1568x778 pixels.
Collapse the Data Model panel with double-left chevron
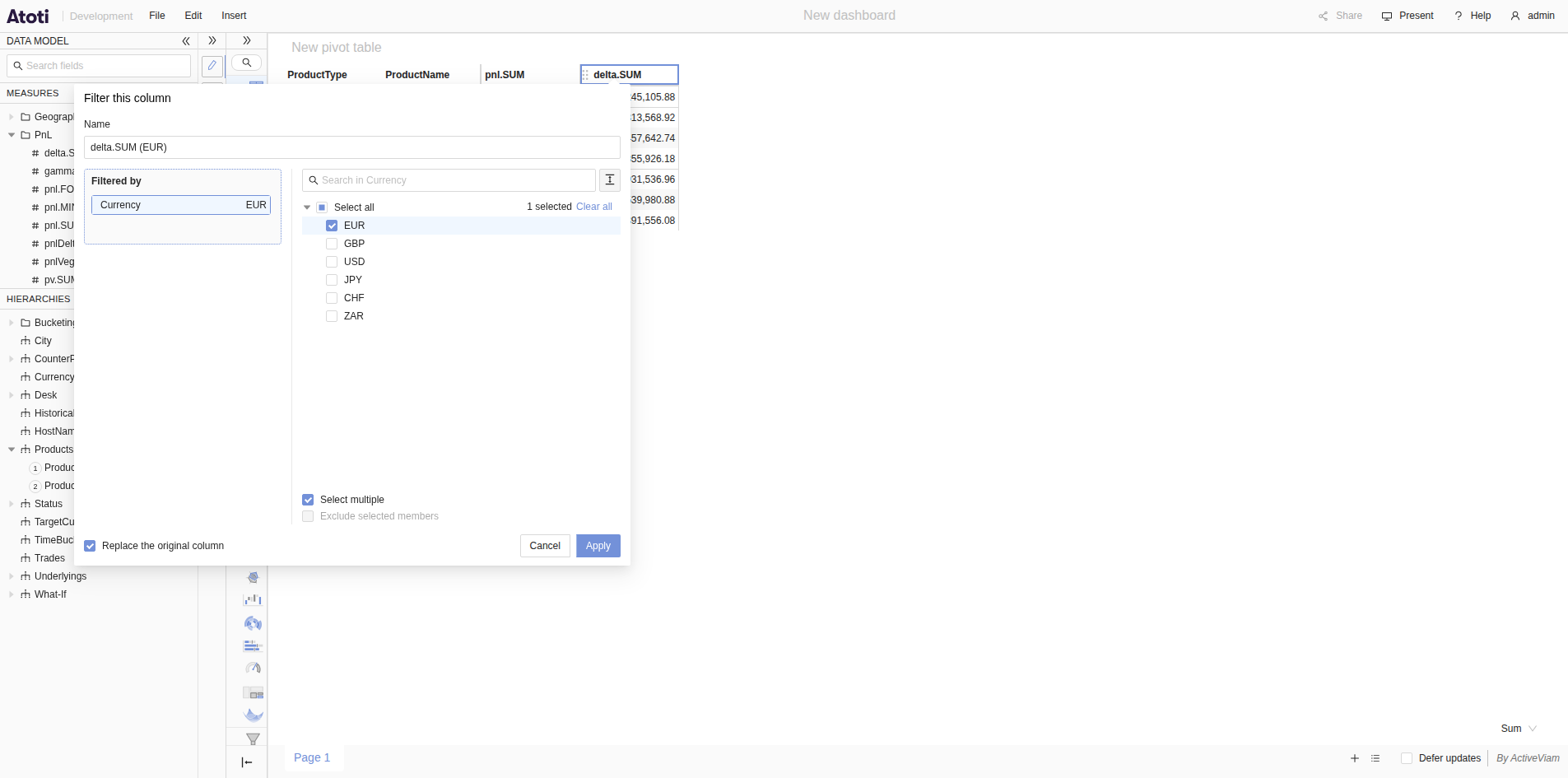[x=186, y=41]
